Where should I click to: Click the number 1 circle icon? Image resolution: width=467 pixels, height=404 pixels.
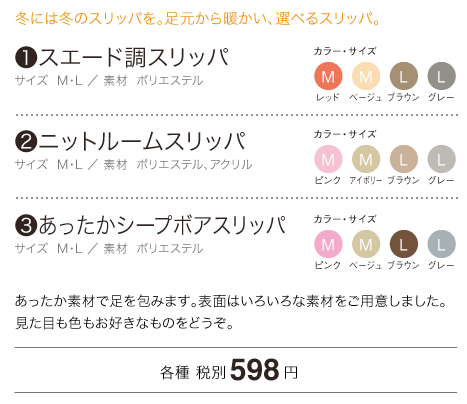tap(26, 58)
